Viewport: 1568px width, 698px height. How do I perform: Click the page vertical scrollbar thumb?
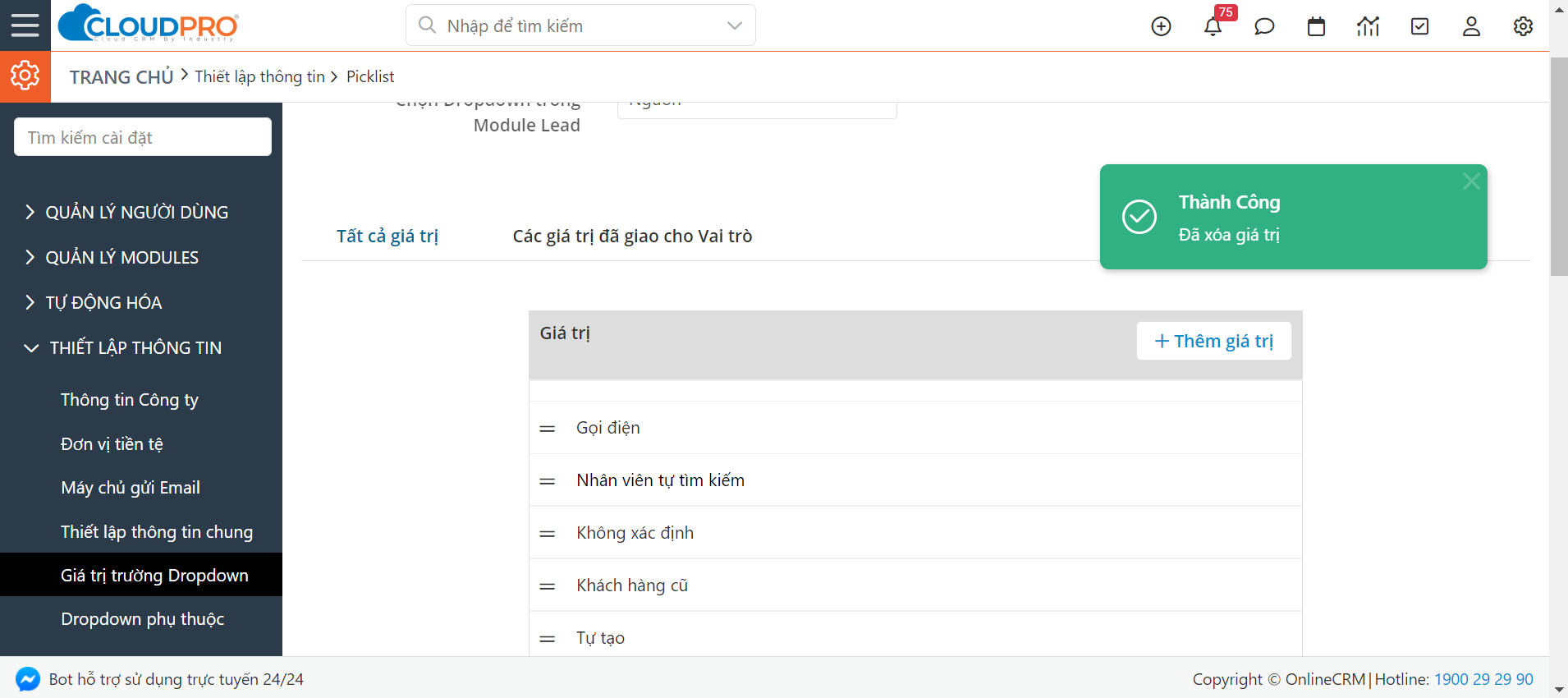point(1558,167)
